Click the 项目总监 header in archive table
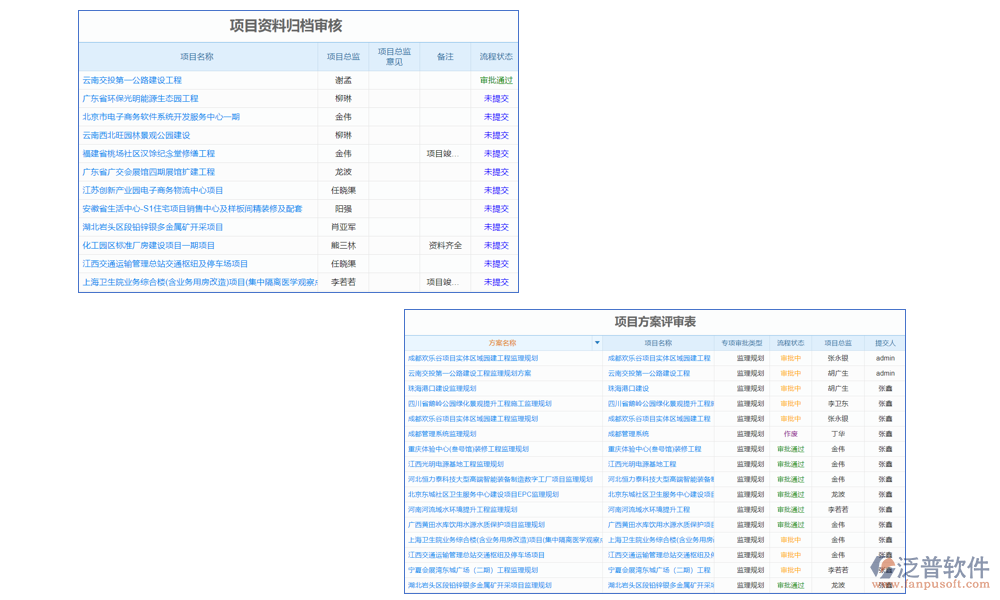This screenshot has width=1000, height=600. 343,57
